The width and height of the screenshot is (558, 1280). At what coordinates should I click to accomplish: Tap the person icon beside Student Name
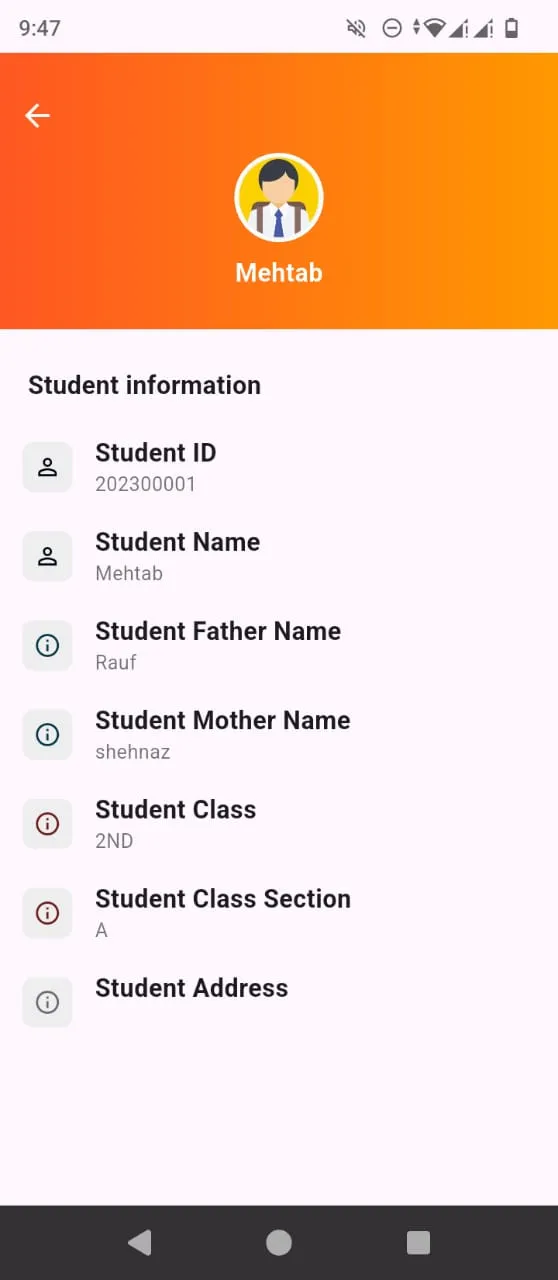coord(47,556)
